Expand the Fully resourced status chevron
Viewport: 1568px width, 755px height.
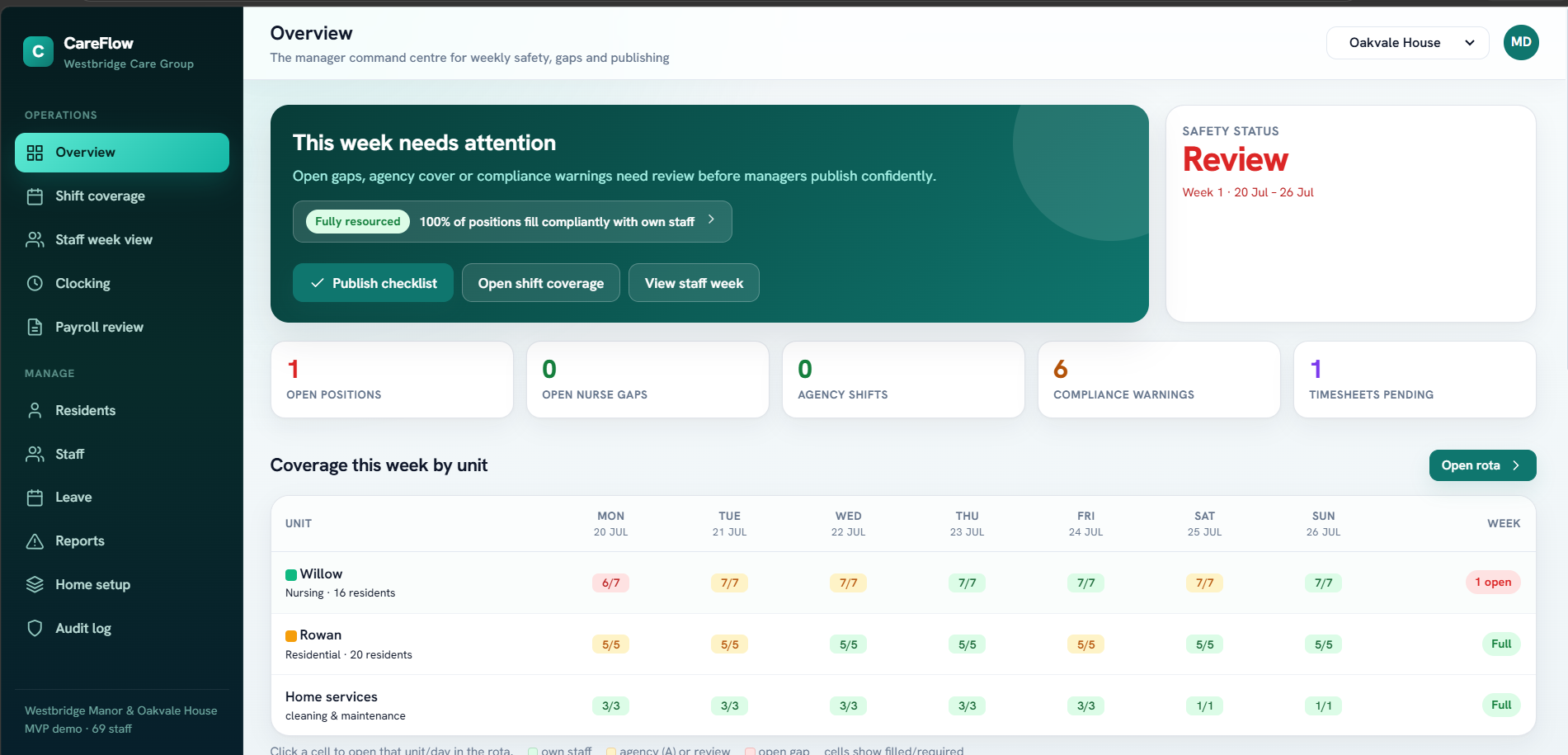click(711, 219)
